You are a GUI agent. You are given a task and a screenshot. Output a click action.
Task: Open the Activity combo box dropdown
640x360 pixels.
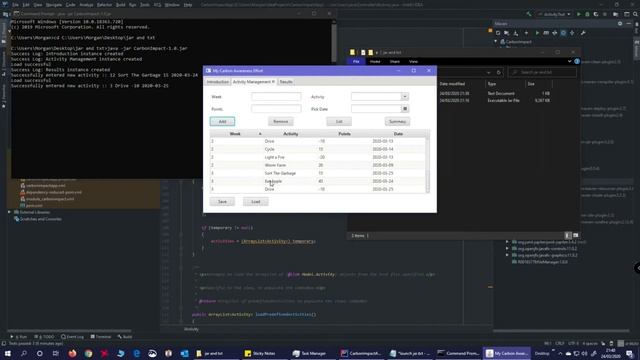tap(404, 97)
